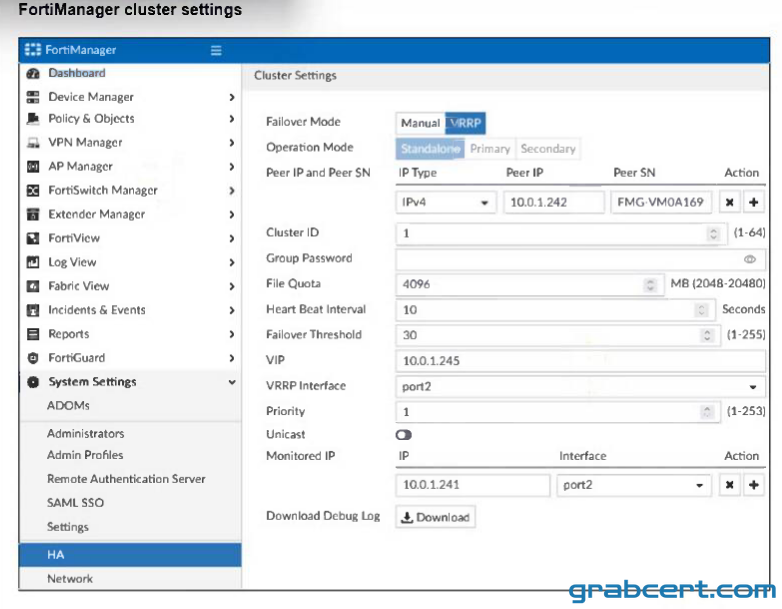This screenshot has width=782, height=609.
Task: Show the Group Password with eye icon
Action: click(750, 259)
